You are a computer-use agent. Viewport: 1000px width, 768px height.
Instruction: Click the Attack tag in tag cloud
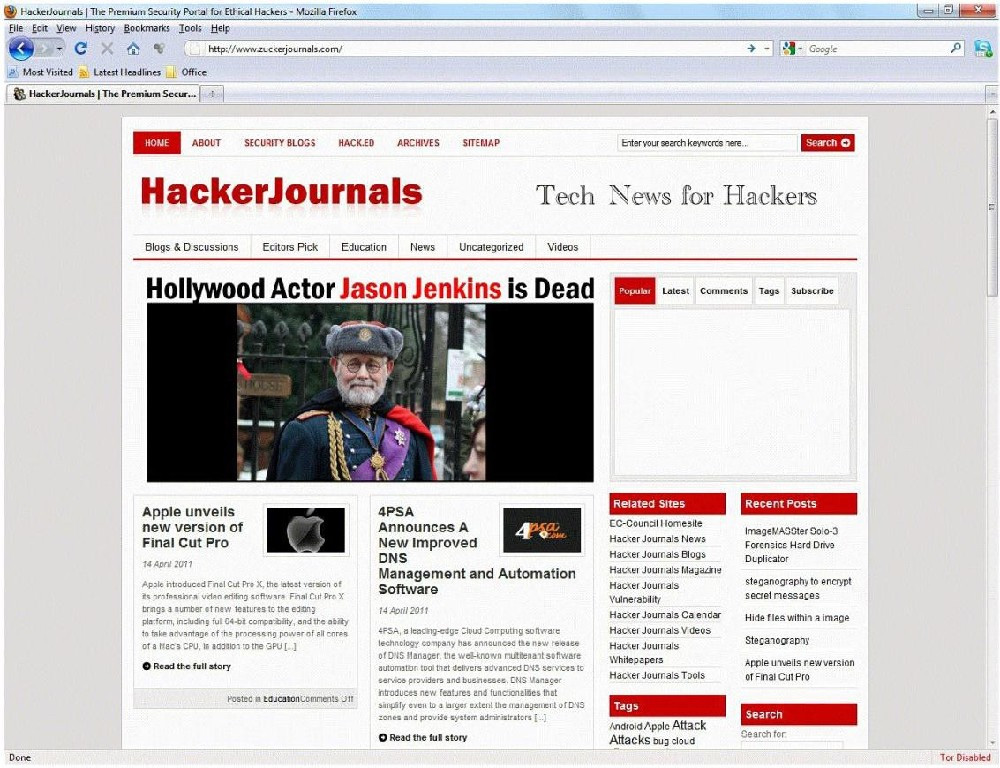(689, 725)
